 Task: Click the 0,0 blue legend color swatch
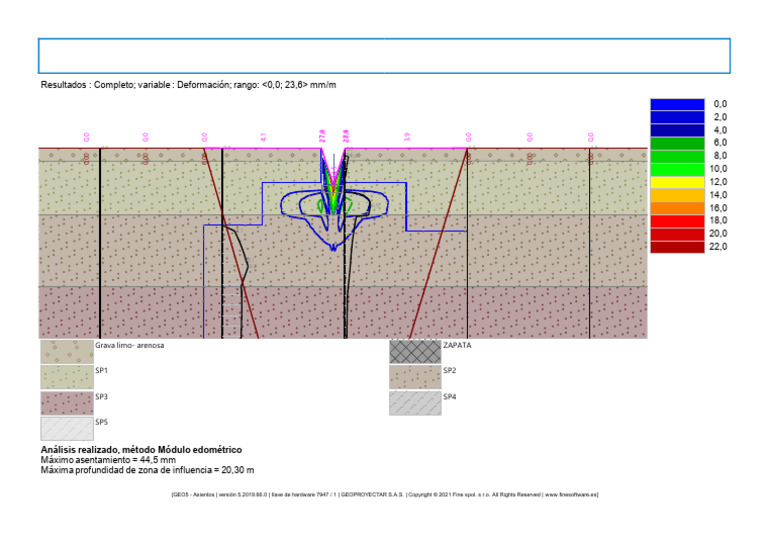tap(677, 104)
